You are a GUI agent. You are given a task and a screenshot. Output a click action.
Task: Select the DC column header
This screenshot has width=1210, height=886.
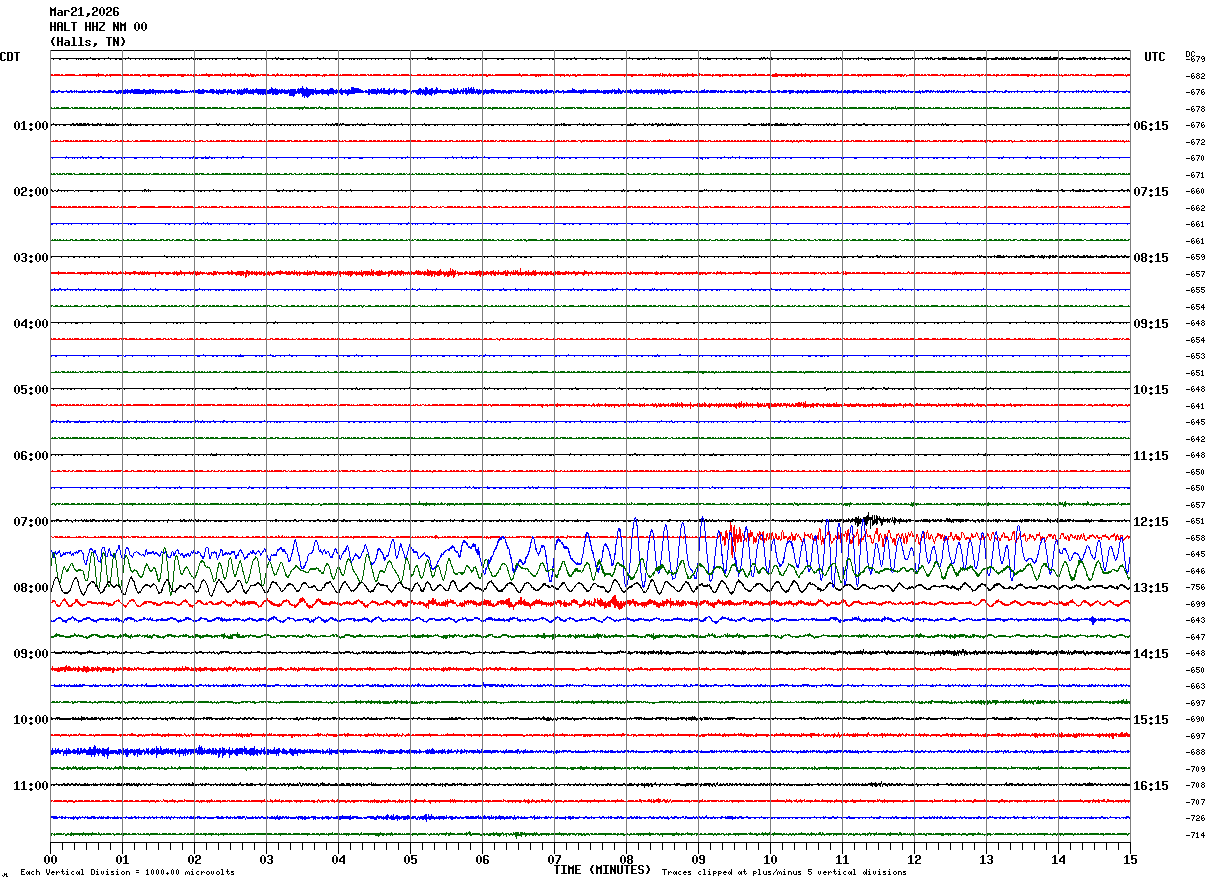1190,54
